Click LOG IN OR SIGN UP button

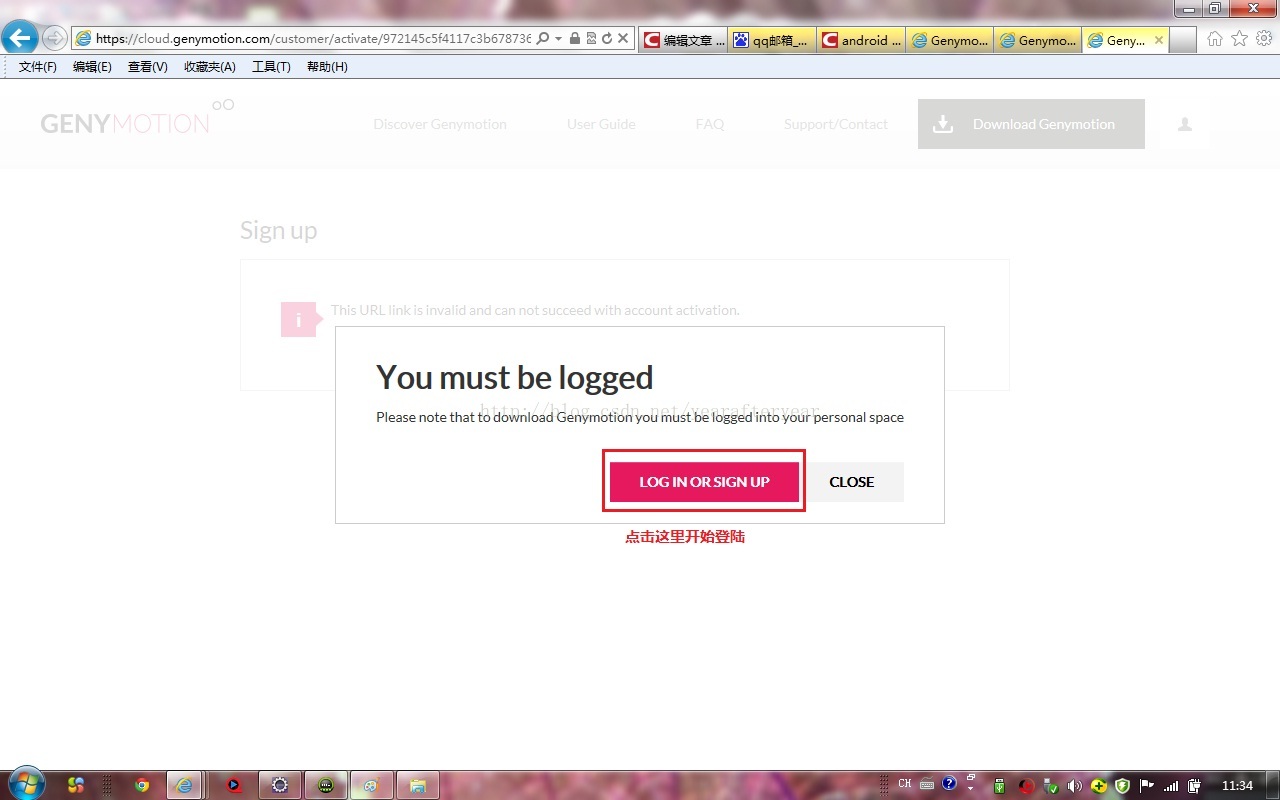[x=704, y=482]
